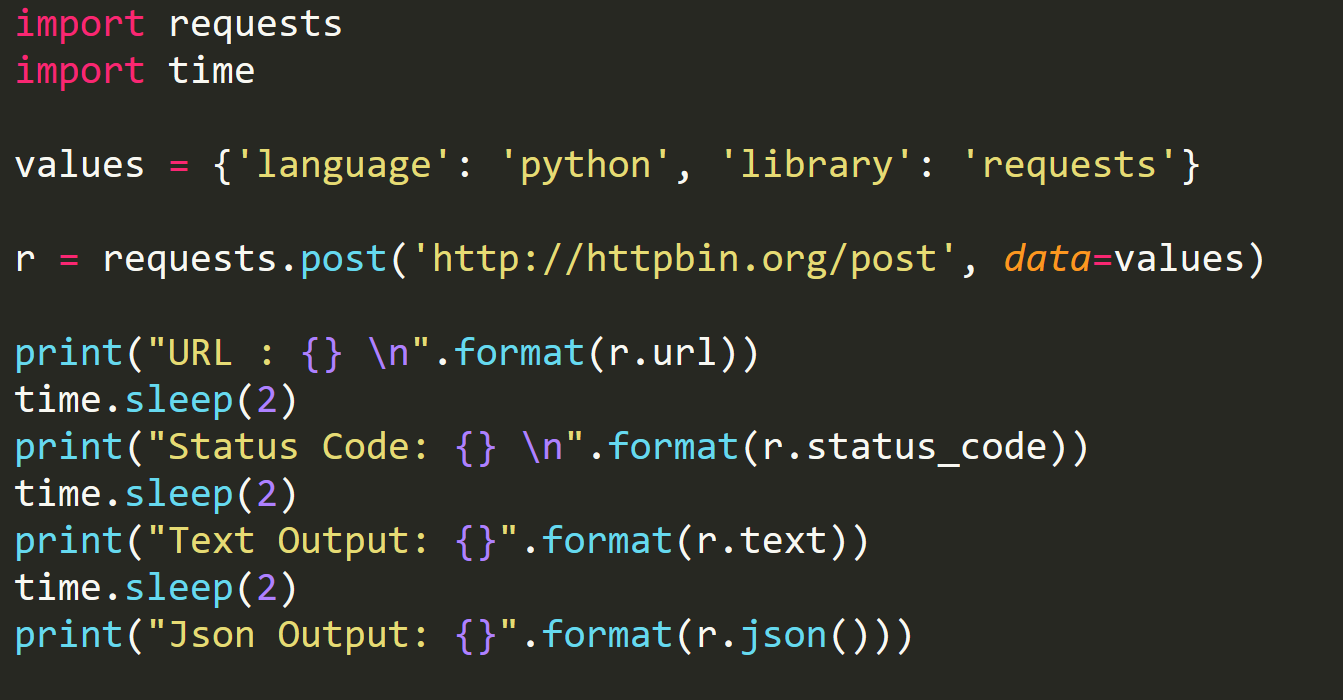Click the 'json' method name on last line
Screen dimensions: 1343x700
(x=783, y=635)
